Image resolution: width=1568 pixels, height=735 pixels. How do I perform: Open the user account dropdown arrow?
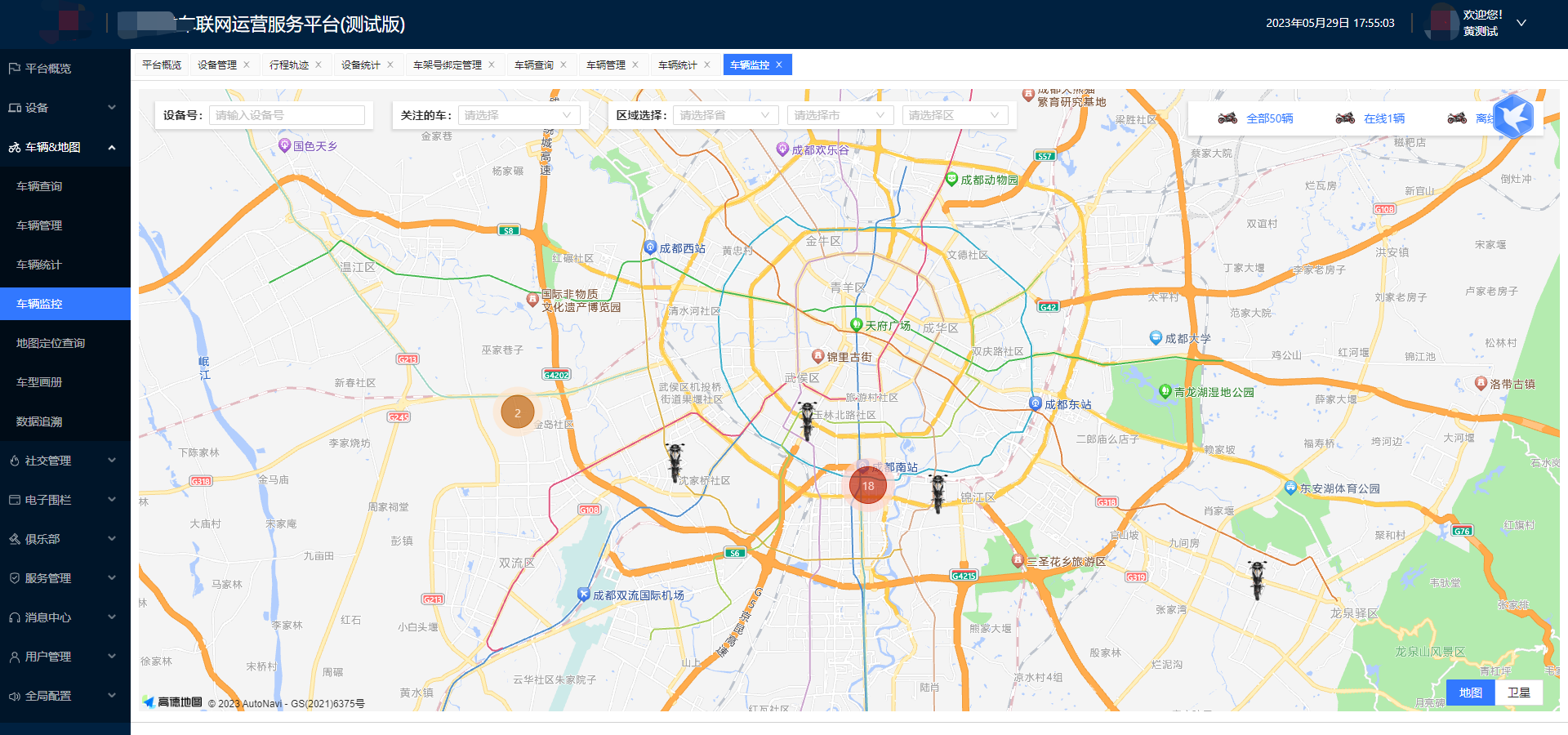pyautogui.click(x=1521, y=23)
